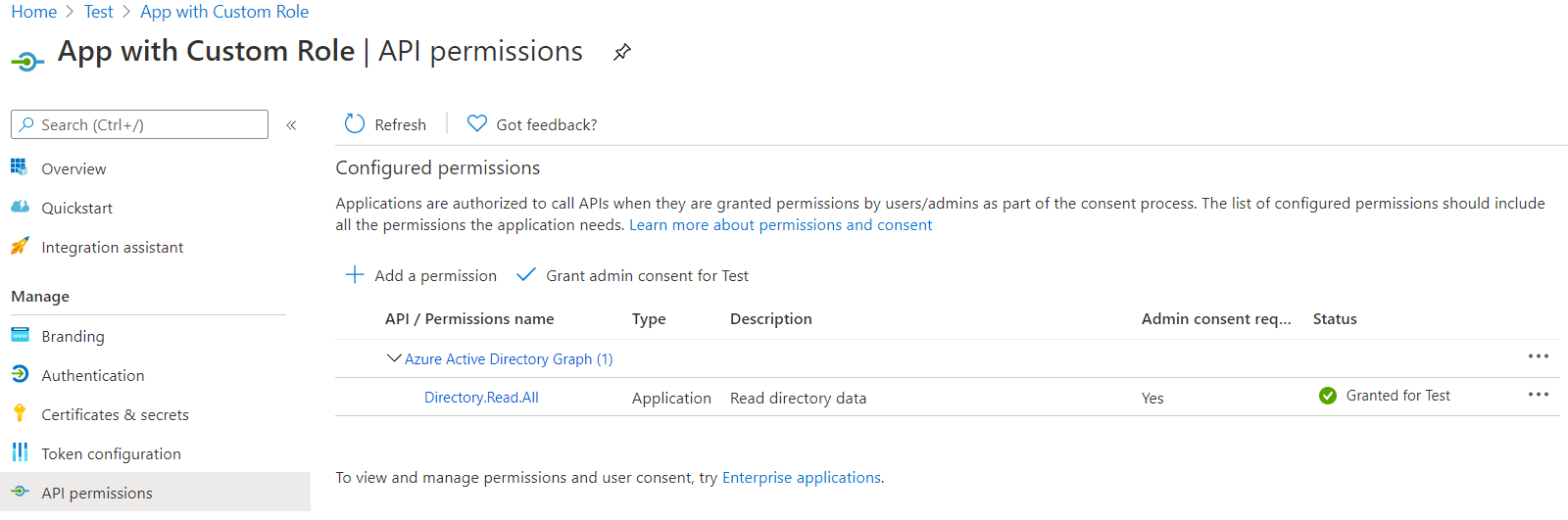Viewport: 1568px width, 520px height.
Task: Pin the API permissions page
Action: (x=621, y=53)
